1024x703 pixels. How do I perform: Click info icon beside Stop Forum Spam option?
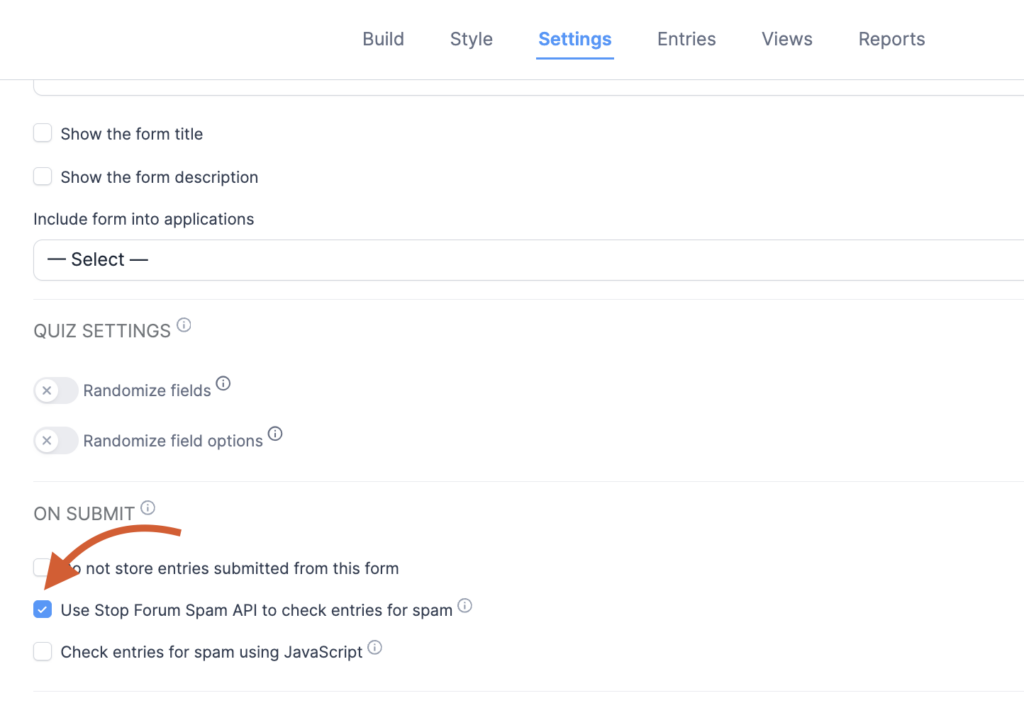click(465, 606)
